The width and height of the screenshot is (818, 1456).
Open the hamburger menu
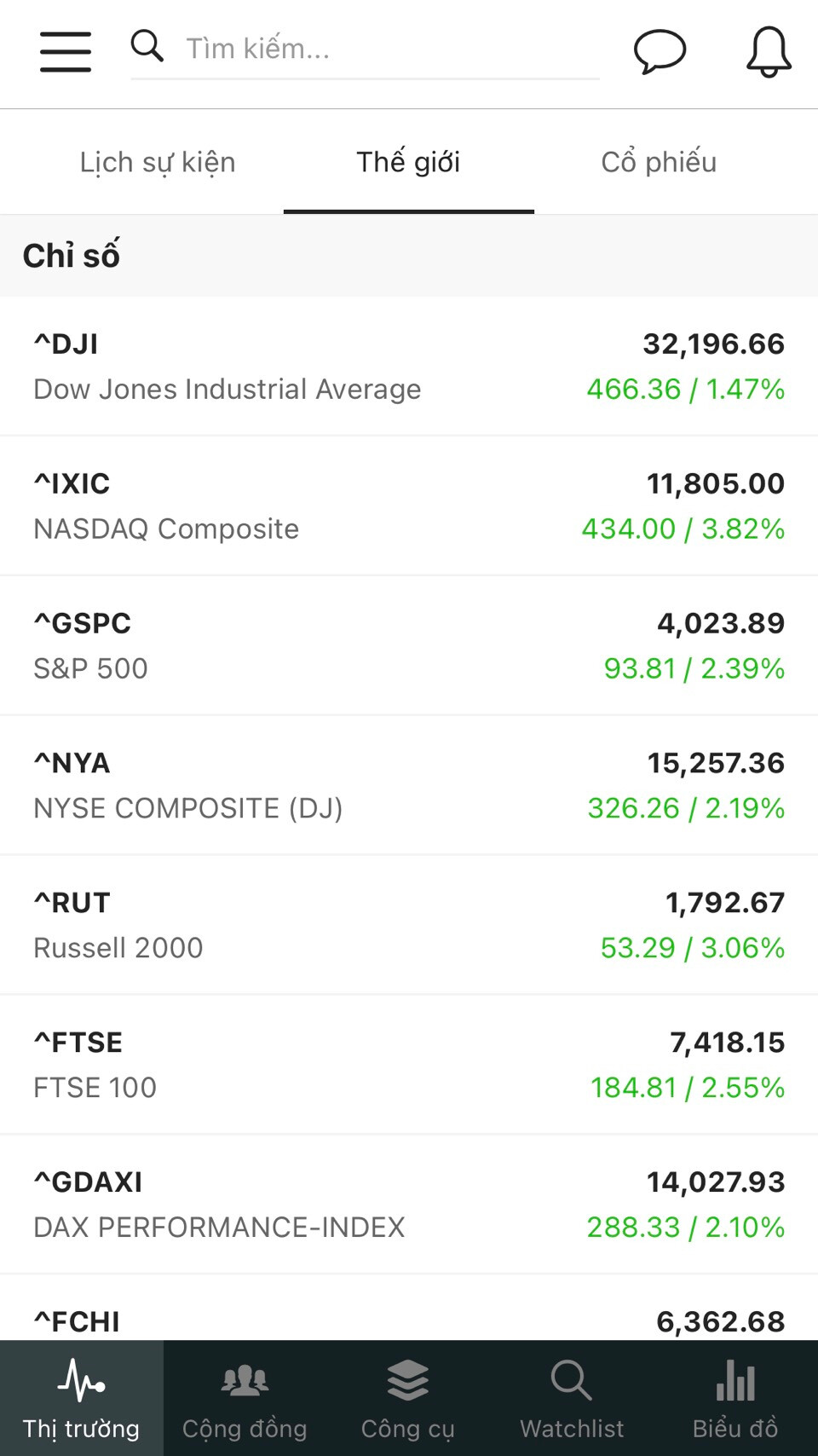[x=66, y=51]
